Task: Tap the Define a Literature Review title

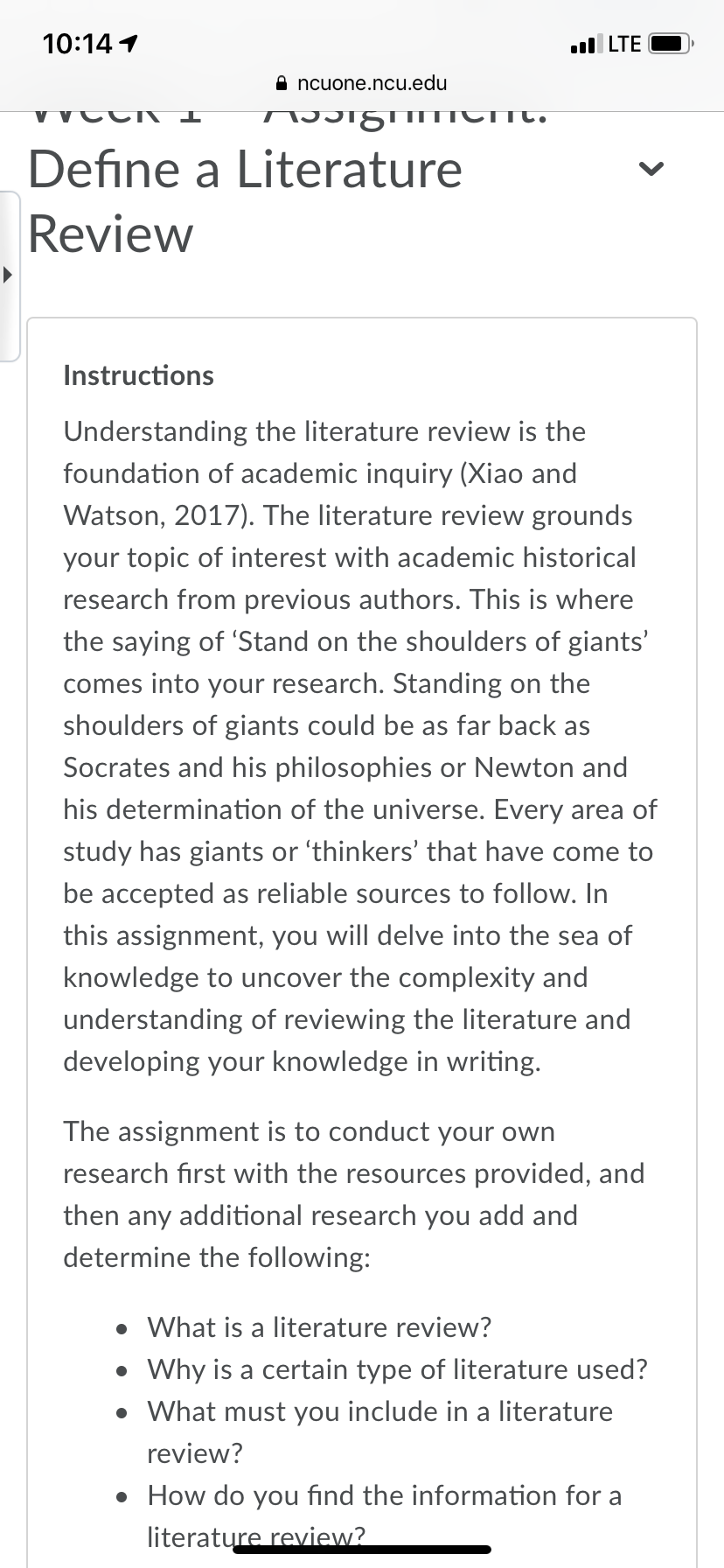Action: 245,201
